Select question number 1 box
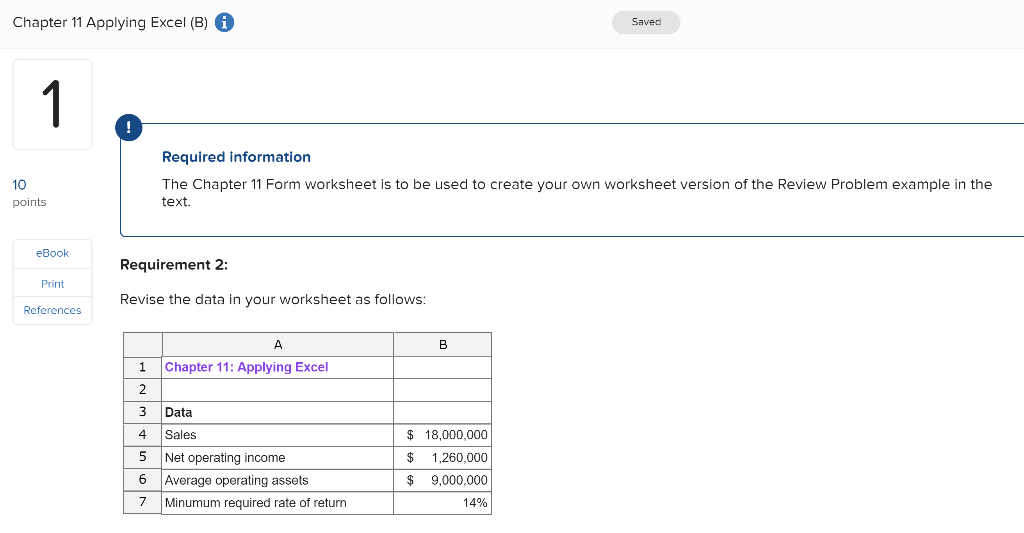Screen dimensions: 1024x533 [x=52, y=105]
